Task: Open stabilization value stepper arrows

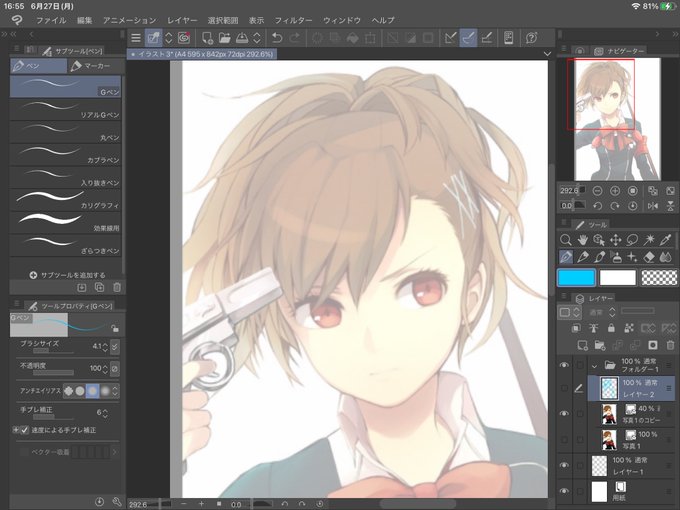Action: coord(105,412)
